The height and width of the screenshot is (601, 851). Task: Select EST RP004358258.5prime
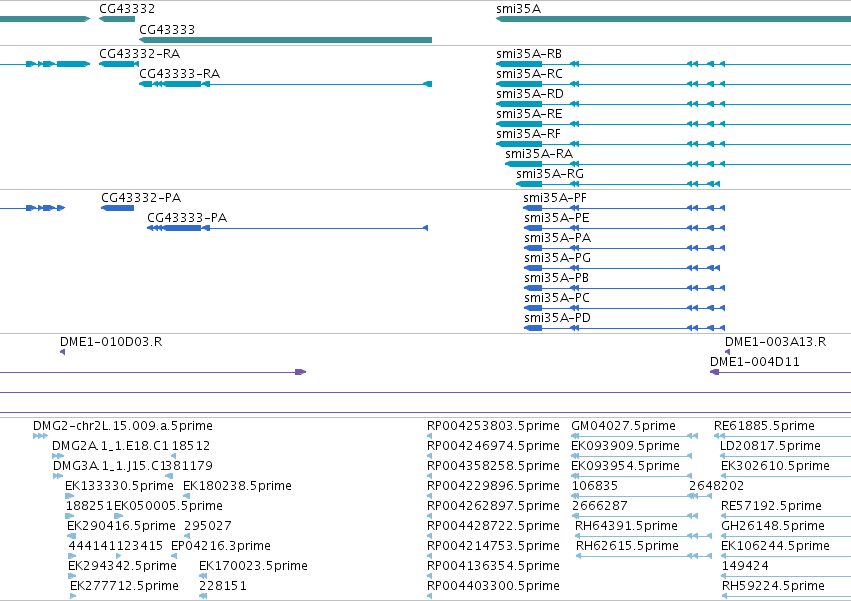pos(493,466)
